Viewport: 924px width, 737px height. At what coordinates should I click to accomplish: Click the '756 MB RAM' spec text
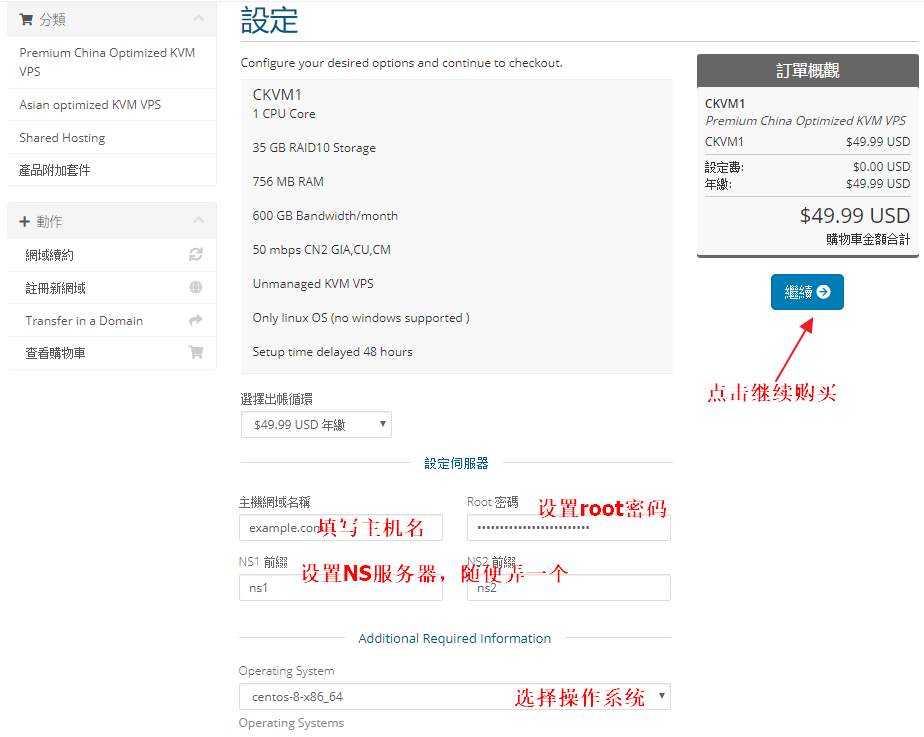288,182
